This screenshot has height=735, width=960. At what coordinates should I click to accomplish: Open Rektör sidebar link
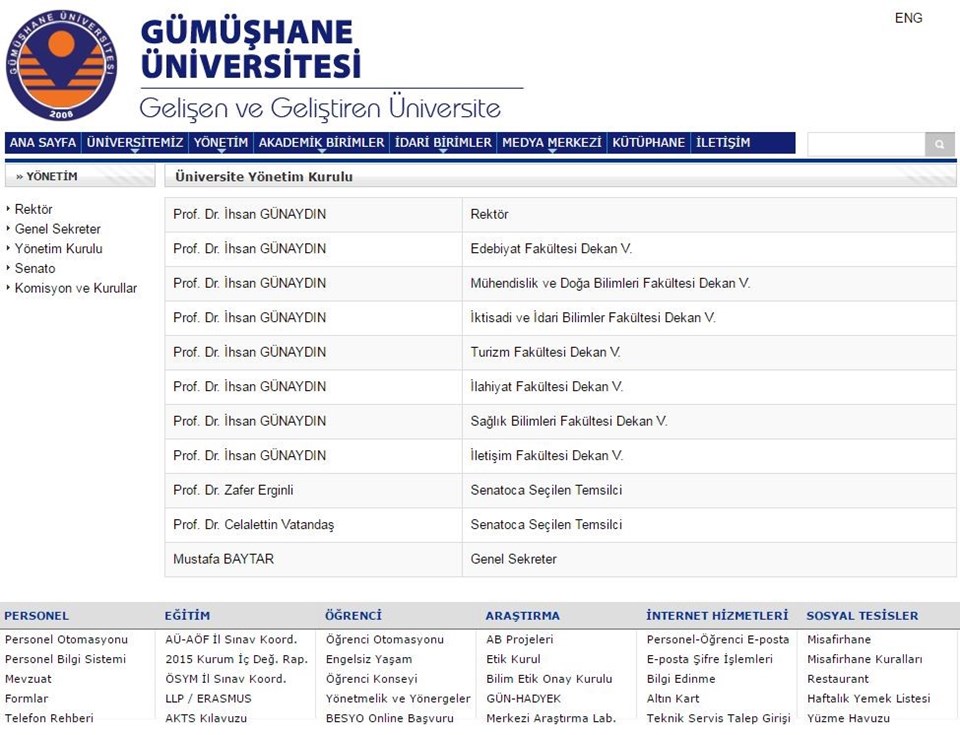pyautogui.click(x=34, y=209)
